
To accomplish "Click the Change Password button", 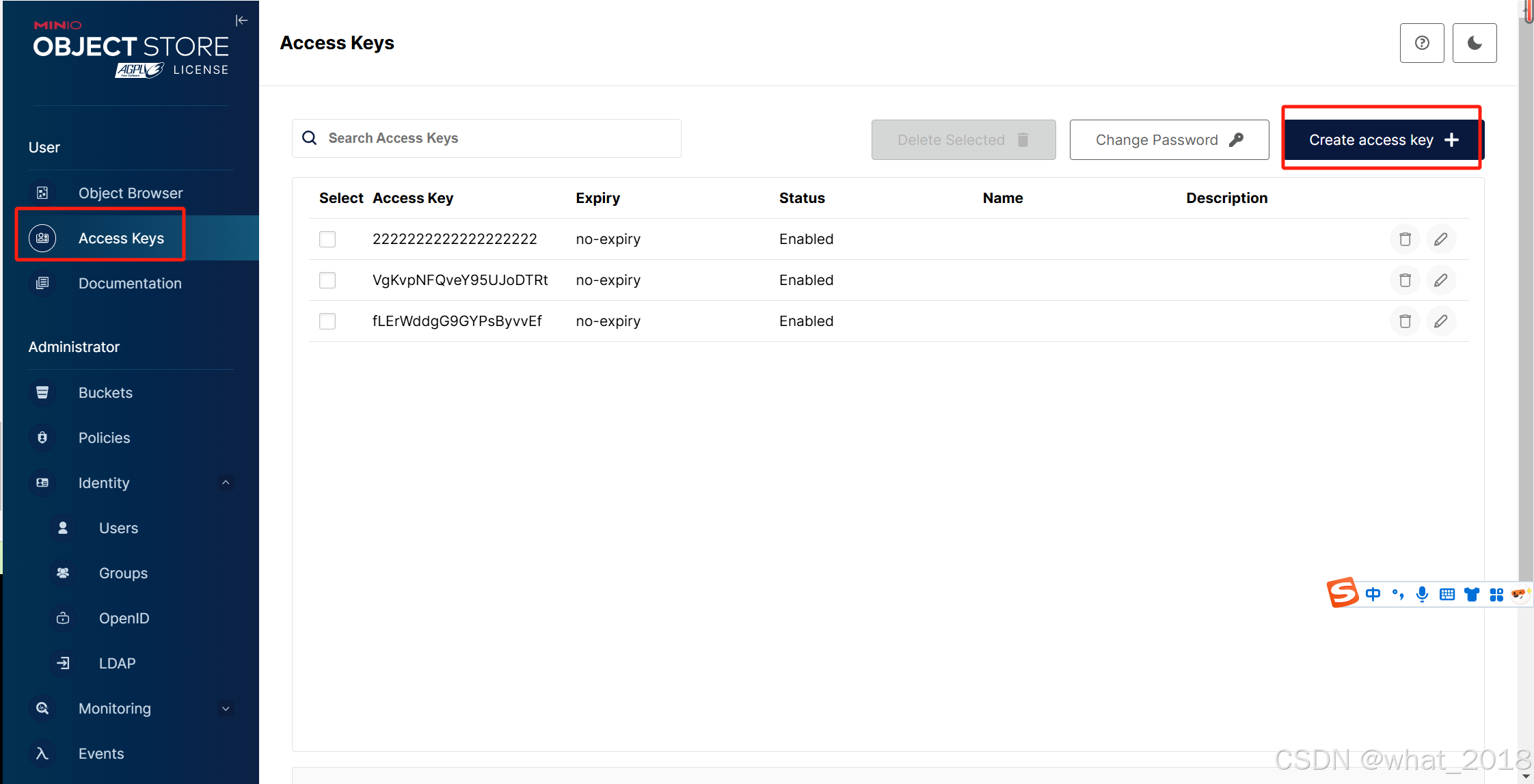I will point(1168,140).
